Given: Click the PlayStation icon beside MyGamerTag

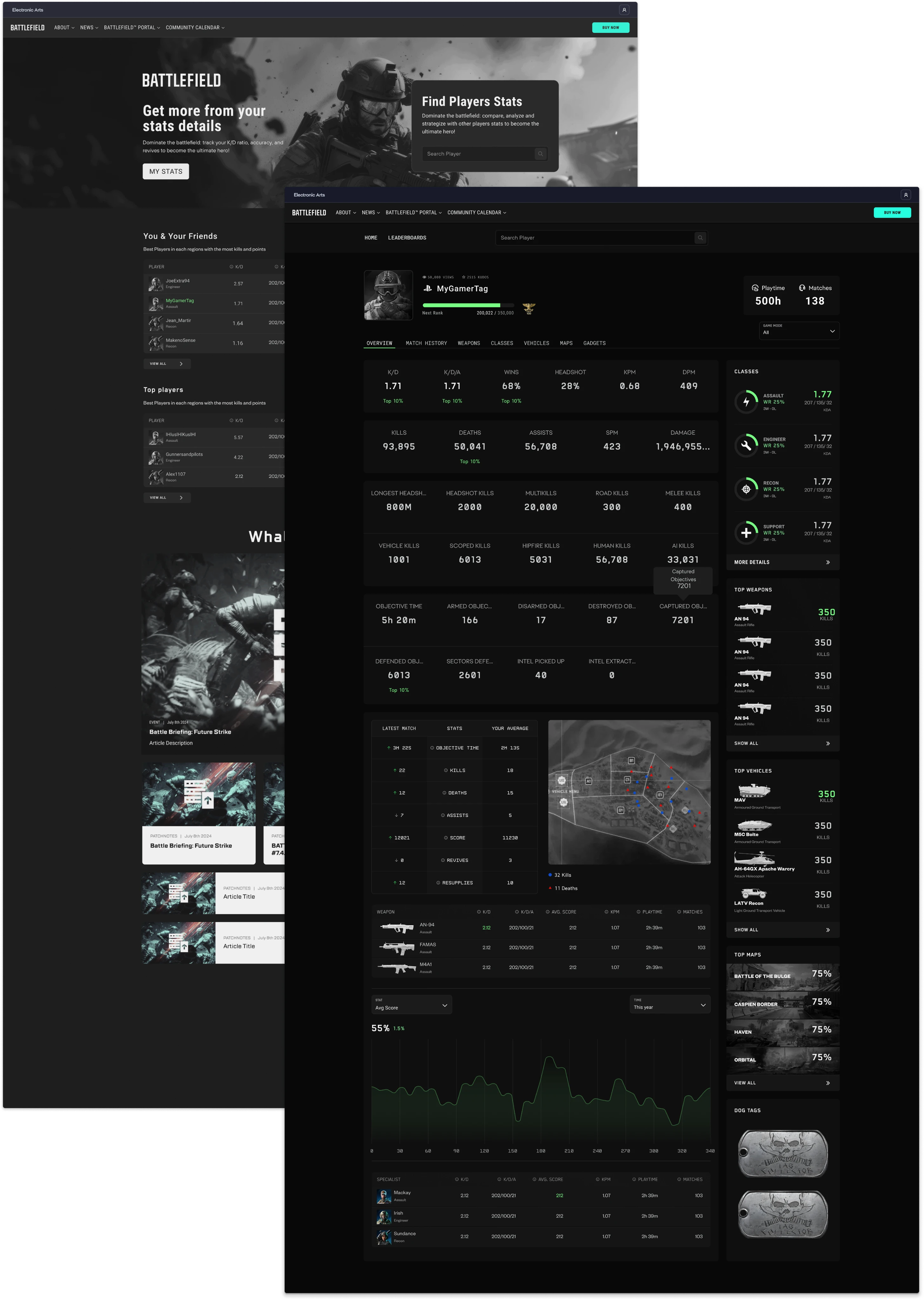Looking at the screenshot, I should point(428,288).
